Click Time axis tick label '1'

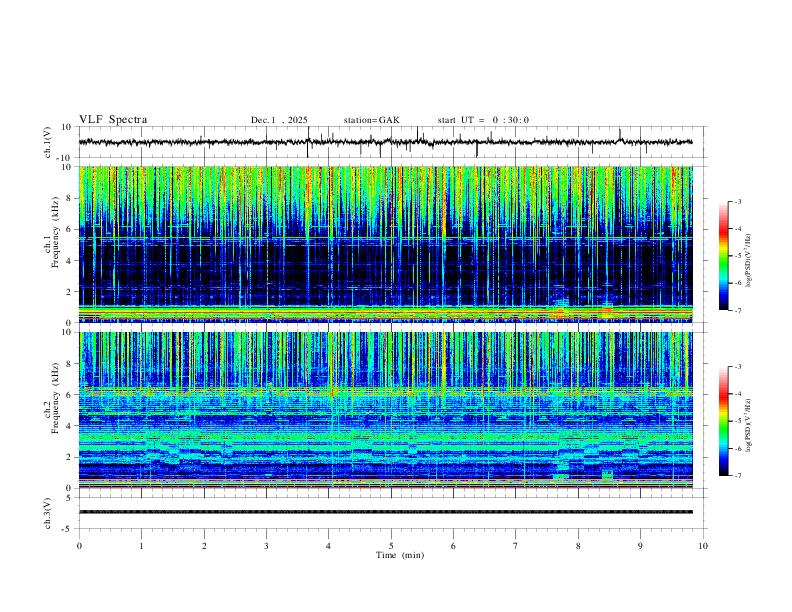coord(141,546)
